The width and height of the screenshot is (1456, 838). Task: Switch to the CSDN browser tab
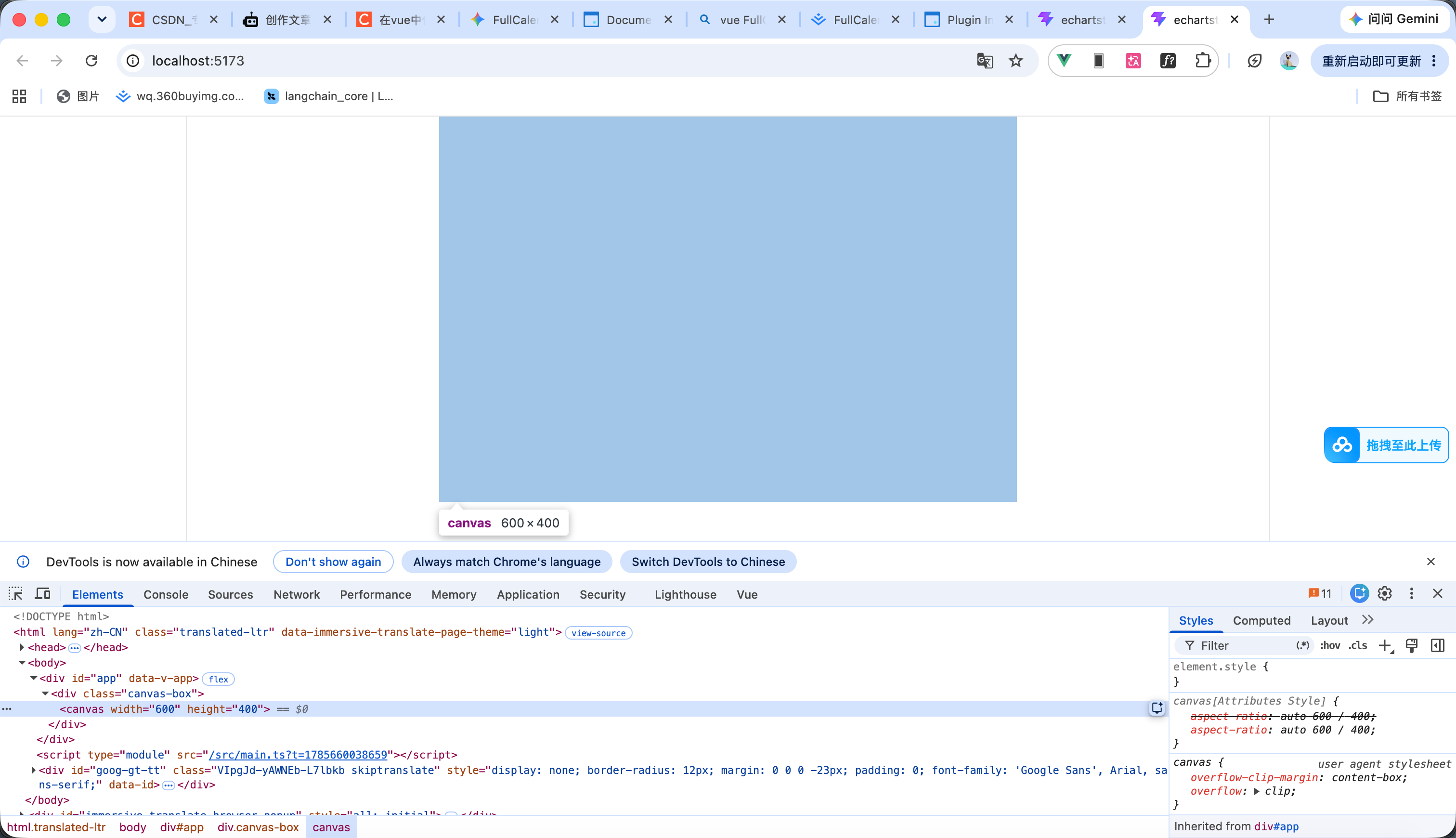point(173,20)
